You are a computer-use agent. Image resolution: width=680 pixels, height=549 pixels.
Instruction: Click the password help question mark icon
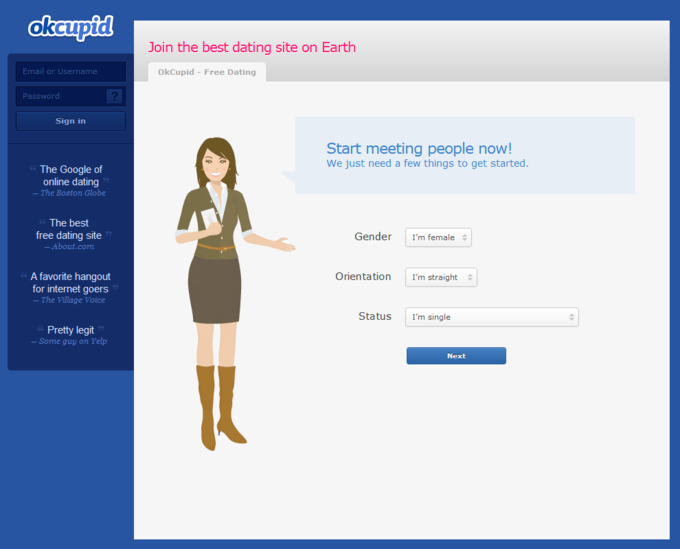114,96
